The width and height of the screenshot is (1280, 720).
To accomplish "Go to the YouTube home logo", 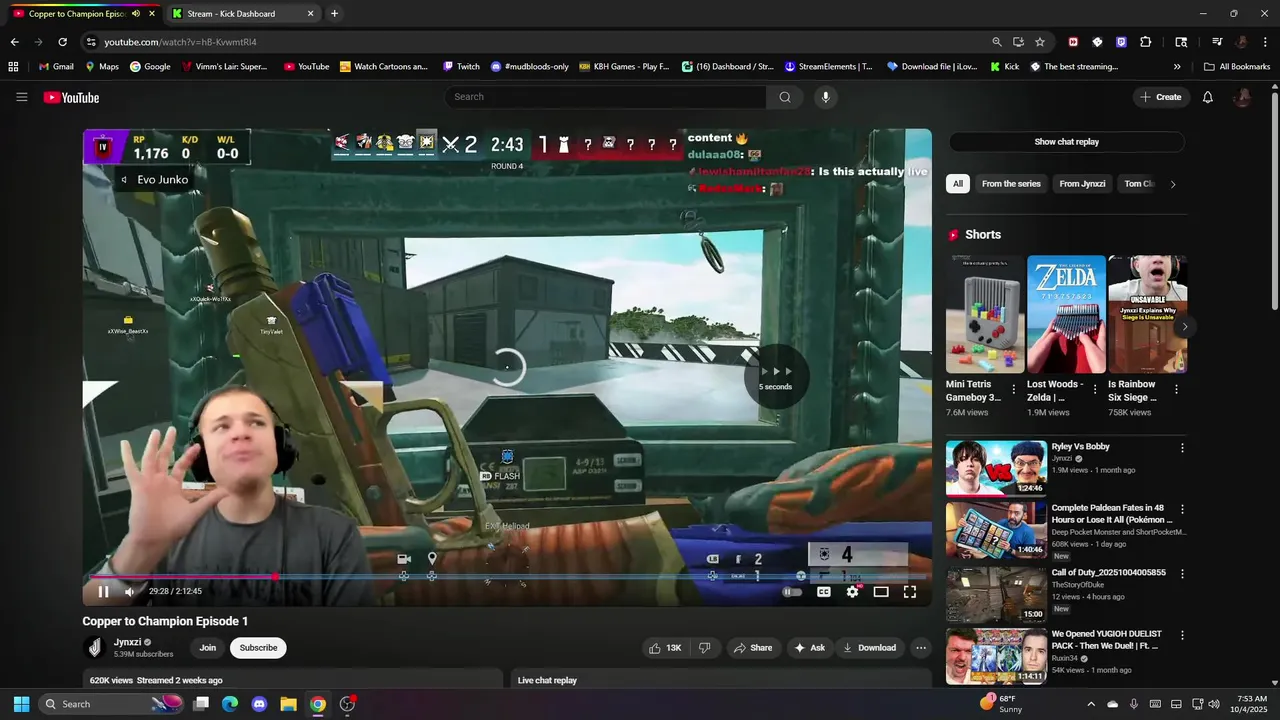I will pyautogui.click(x=71, y=97).
